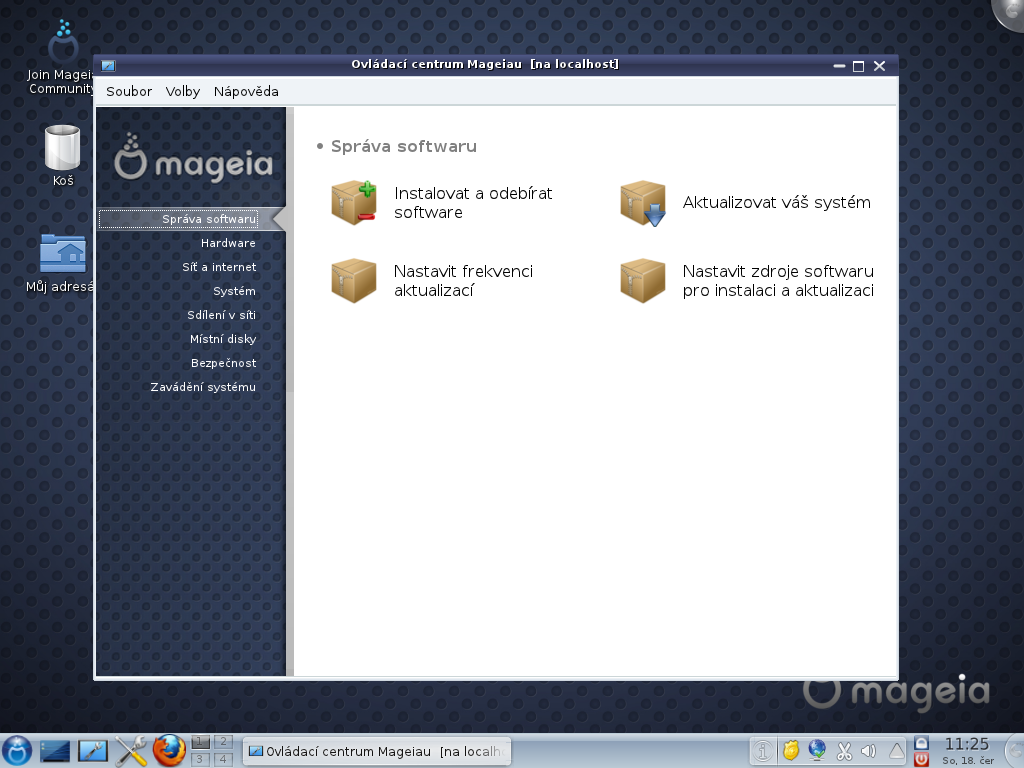The image size is (1024, 768).
Task: Click the Aktualizovat váš systém package icon
Action: (643, 202)
